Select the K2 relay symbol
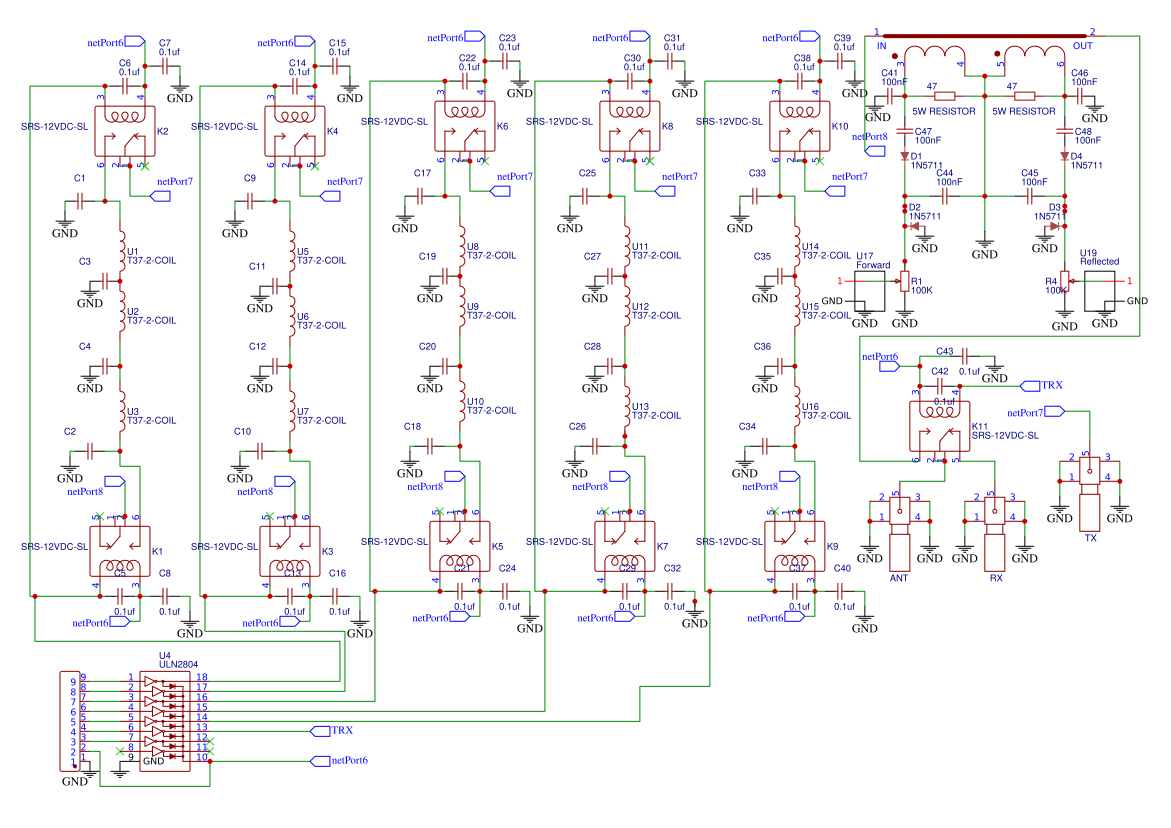 click(x=125, y=131)
